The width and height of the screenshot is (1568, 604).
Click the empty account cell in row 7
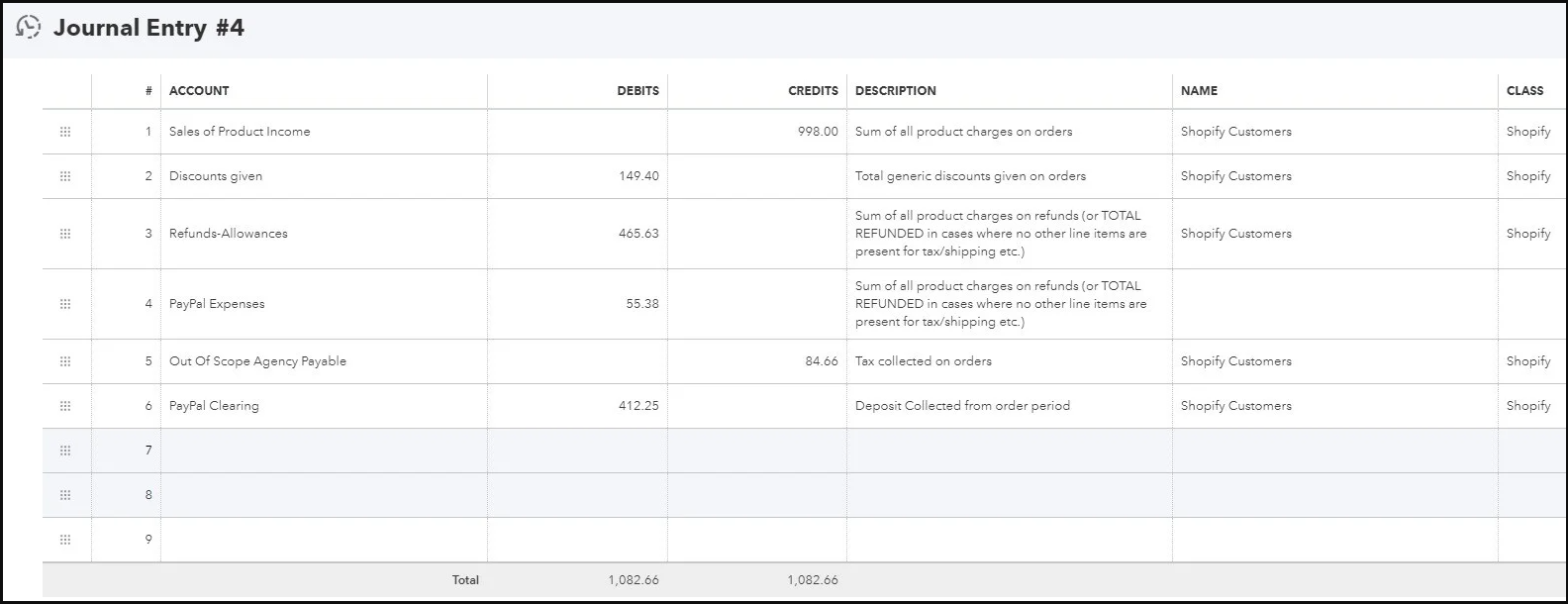coord(324,451)
